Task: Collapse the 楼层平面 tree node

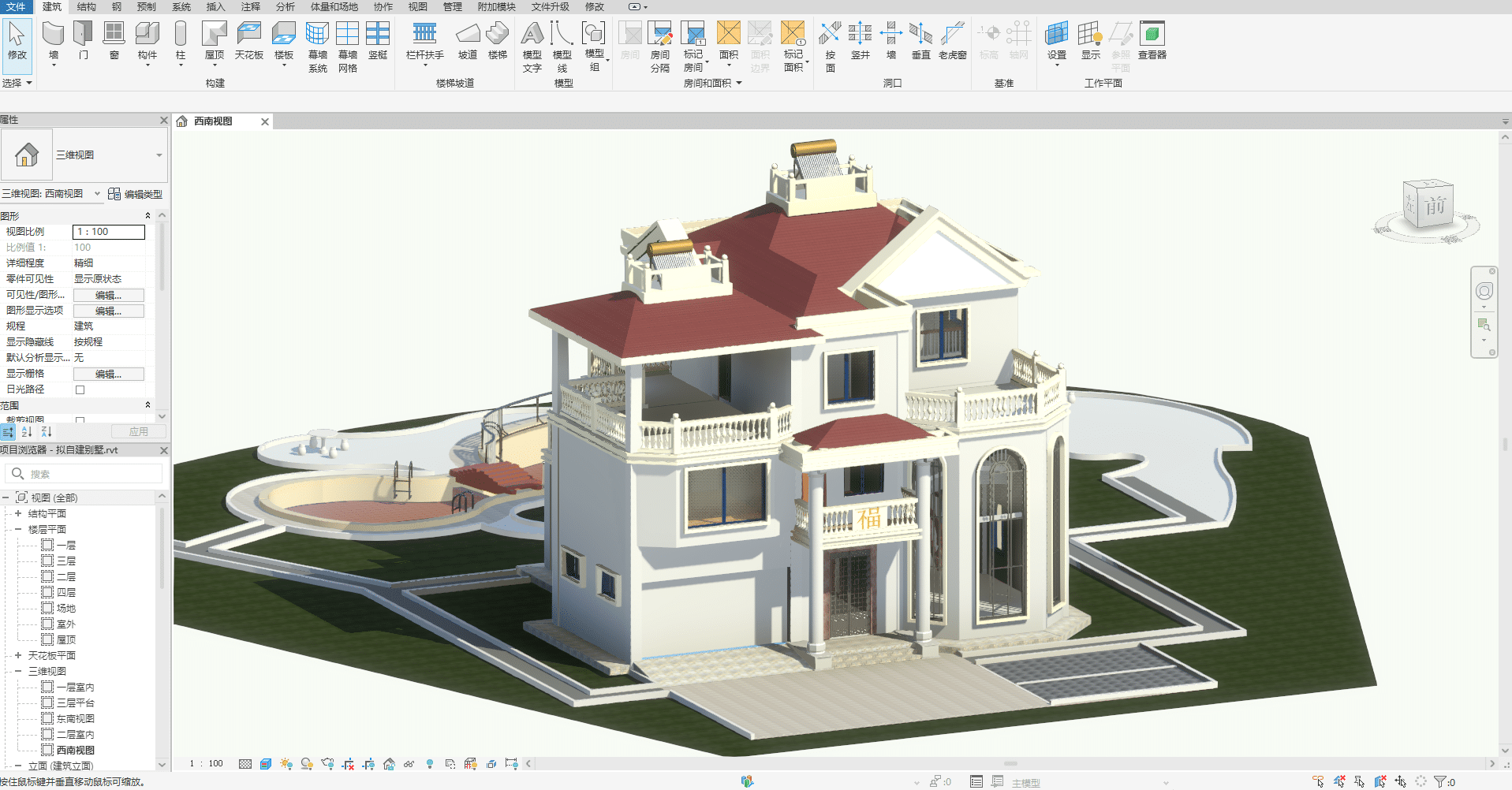Action: coord(18,529)
